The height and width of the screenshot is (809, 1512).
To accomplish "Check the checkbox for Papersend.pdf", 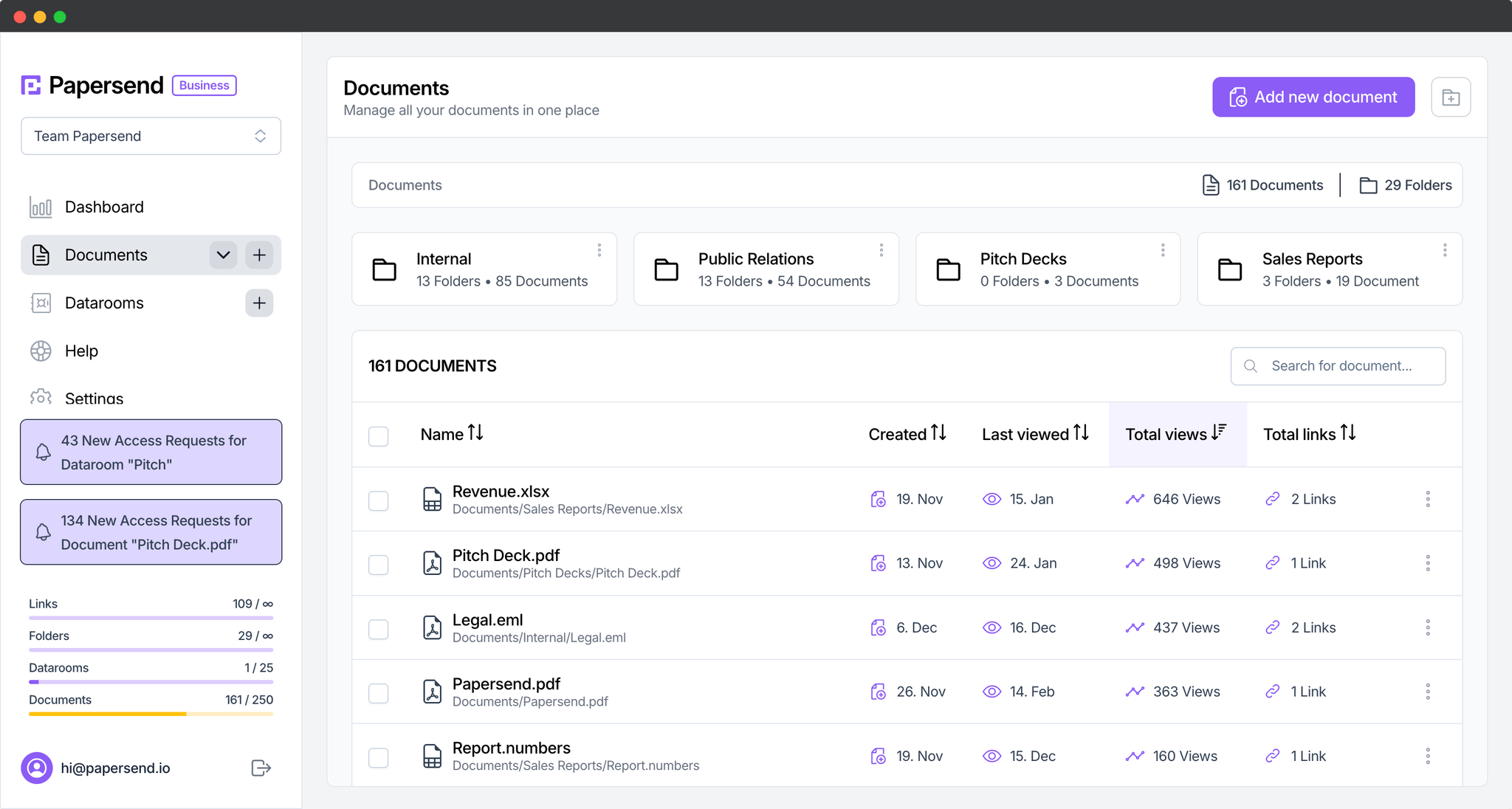I will pos(378,692).
